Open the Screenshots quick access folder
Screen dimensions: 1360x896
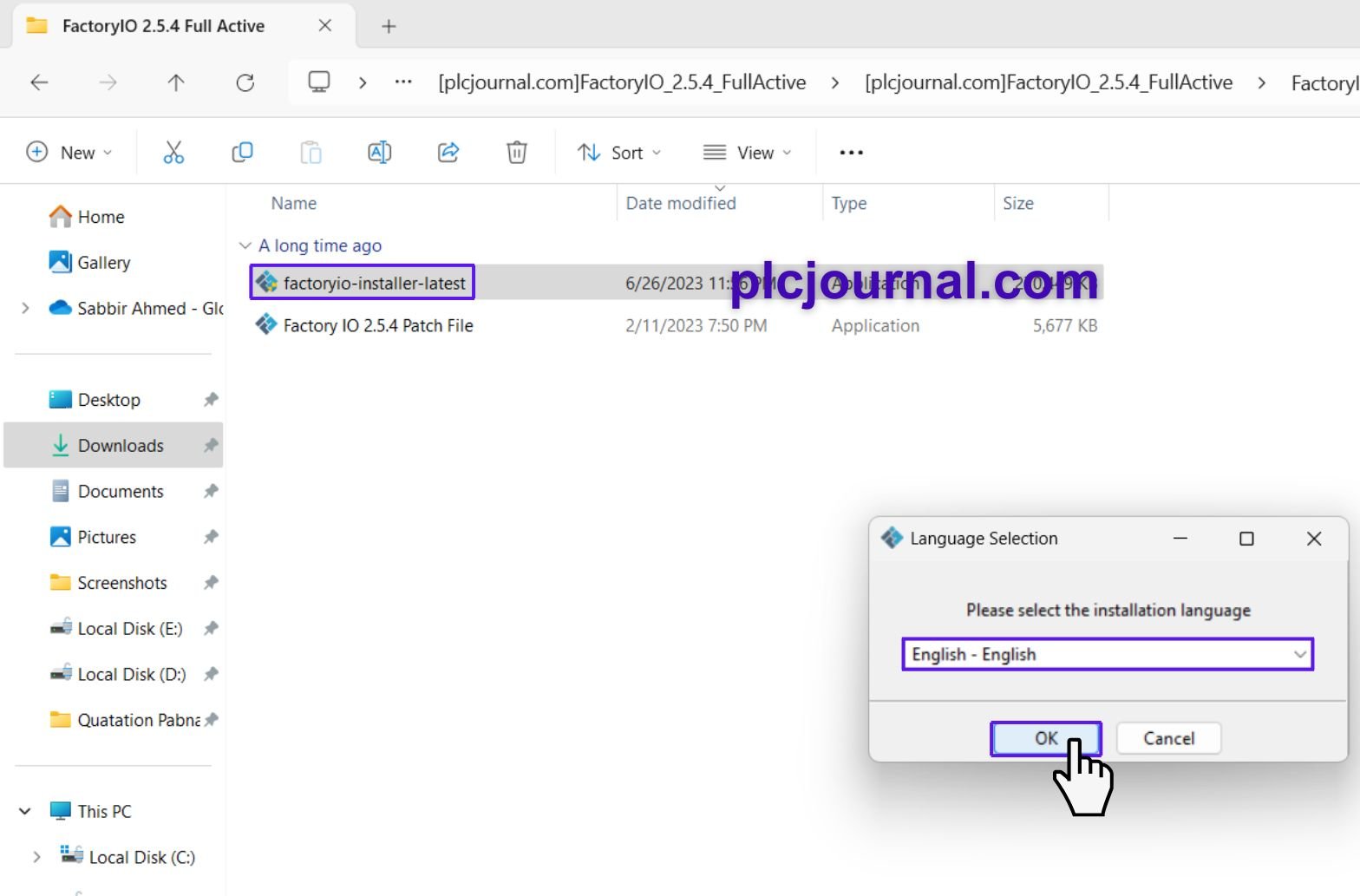108,583
